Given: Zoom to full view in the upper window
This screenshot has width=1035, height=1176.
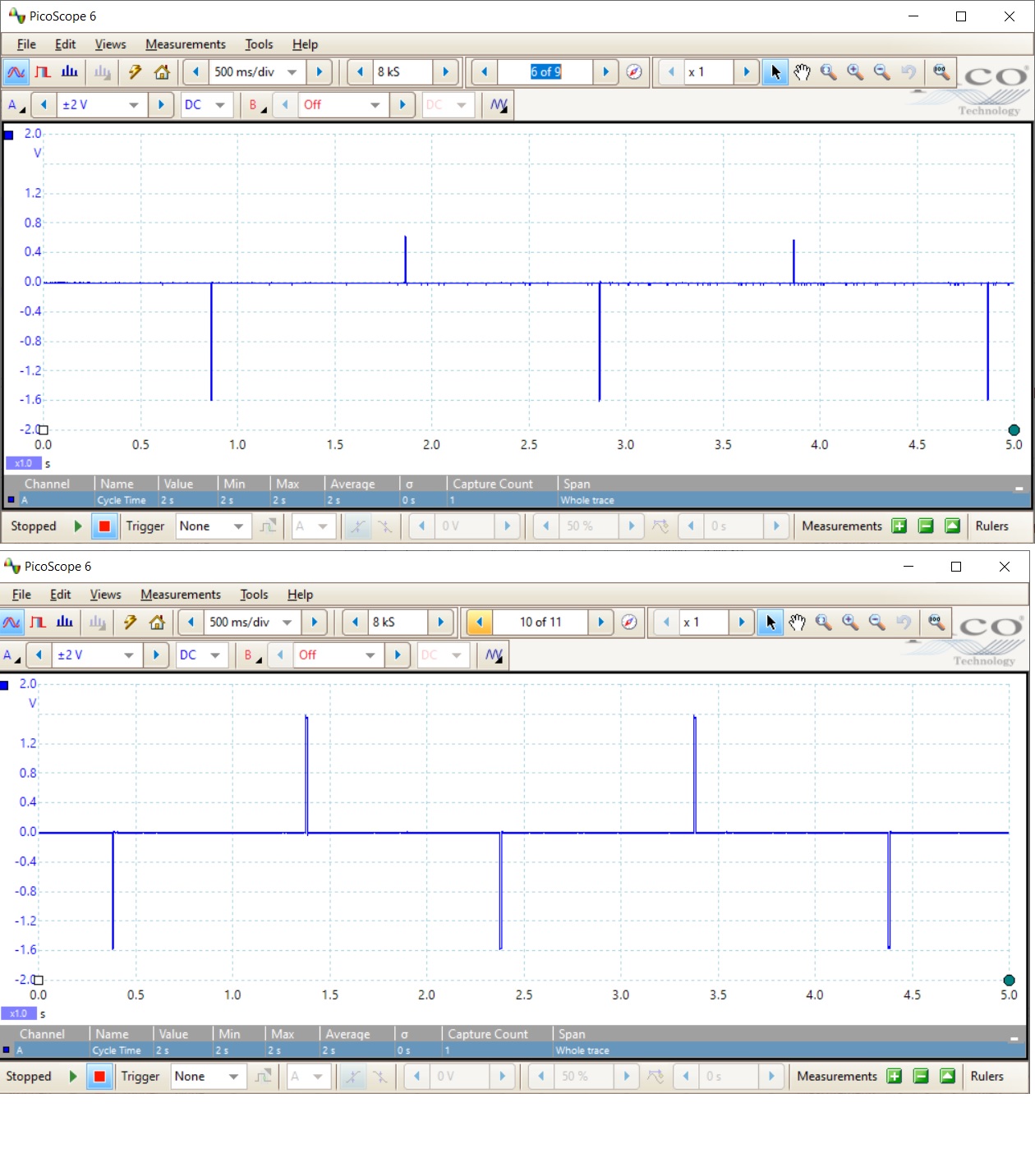Looking at the screenshot, I should 941,72.
